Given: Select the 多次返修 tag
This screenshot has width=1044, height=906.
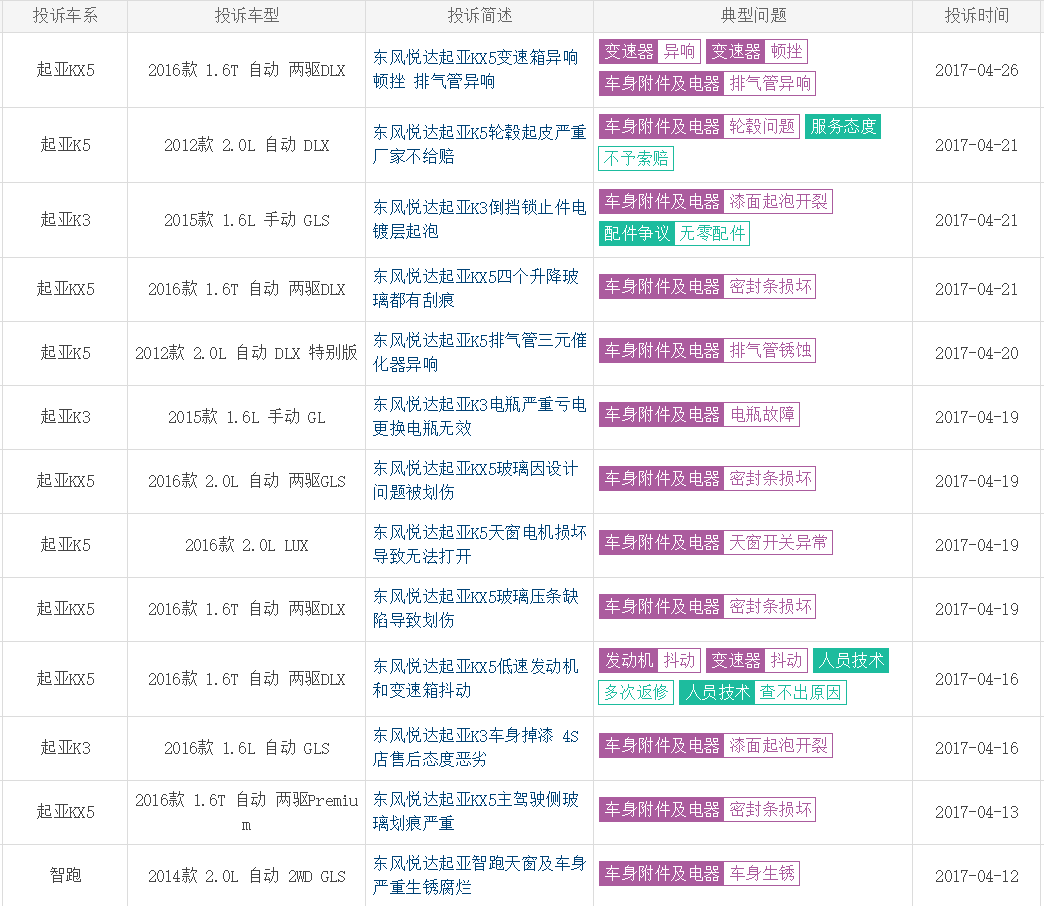Looking at the screenshot, I should (x=636, y=692).
